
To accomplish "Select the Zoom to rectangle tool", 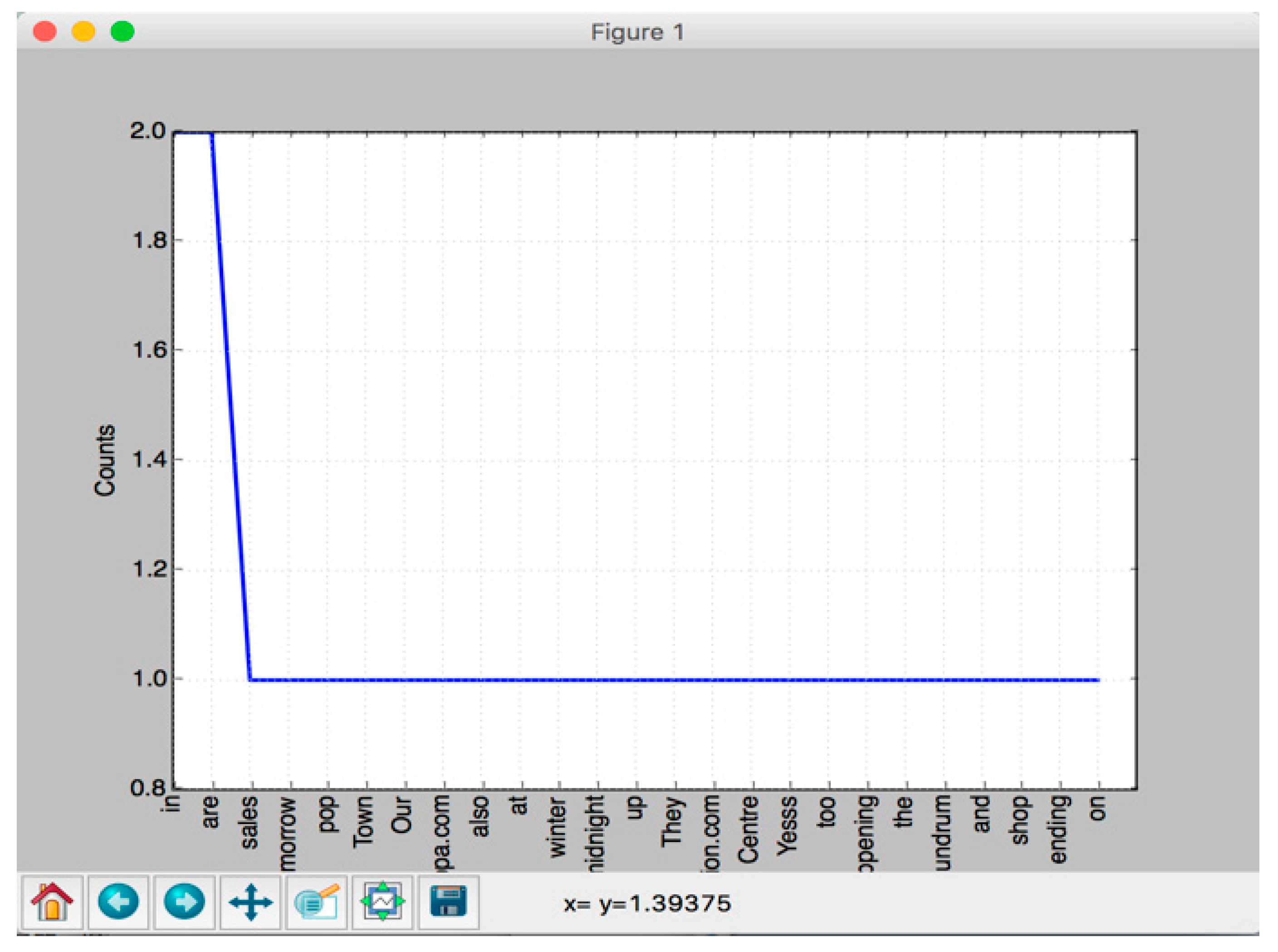I will click(316, 903).
